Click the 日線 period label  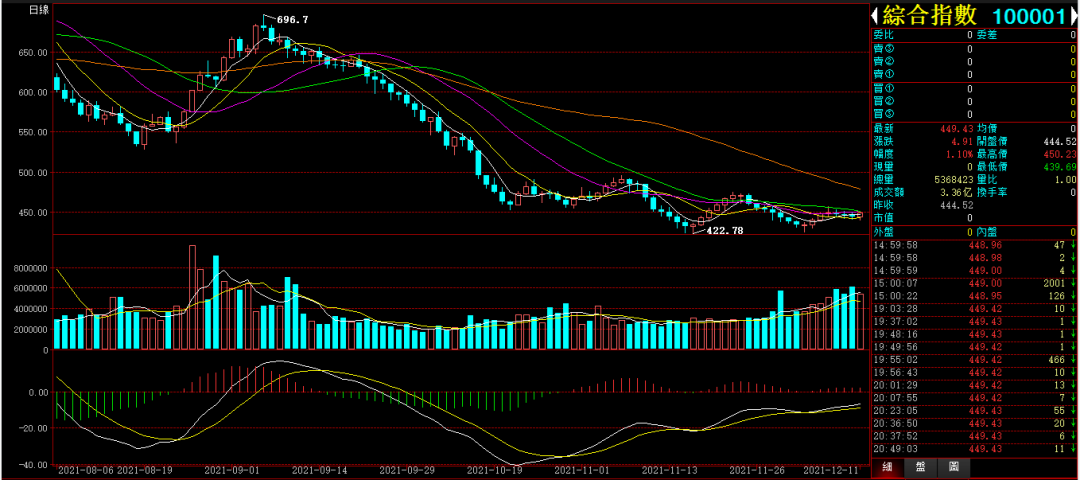point(39,10)
